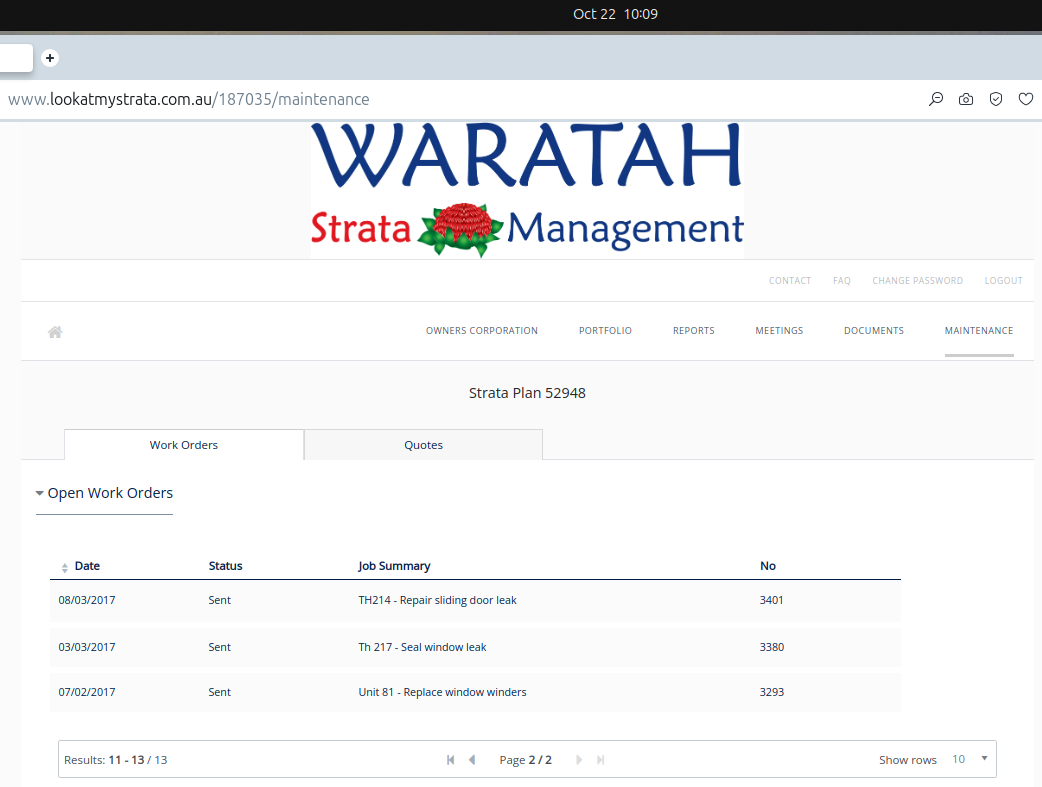The height and width of the screenshot is (787, 1042).
Task: Click the Logout link
Action: point(1003,281)
